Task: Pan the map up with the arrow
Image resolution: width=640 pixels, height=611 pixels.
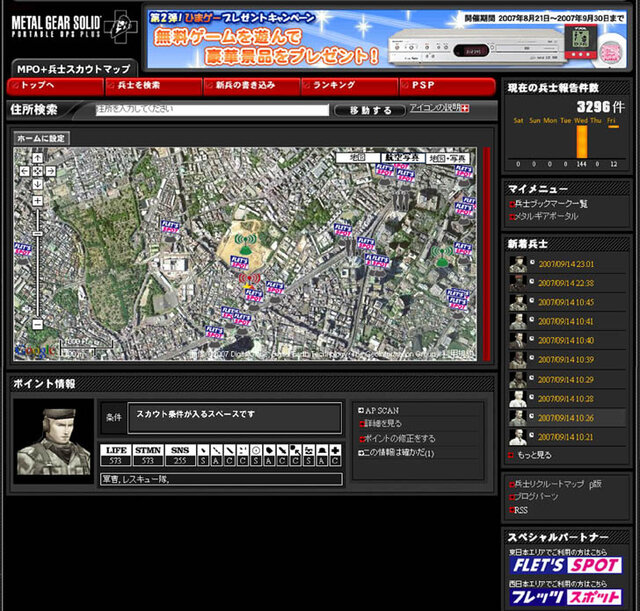Action: click(x=38, y=158)
